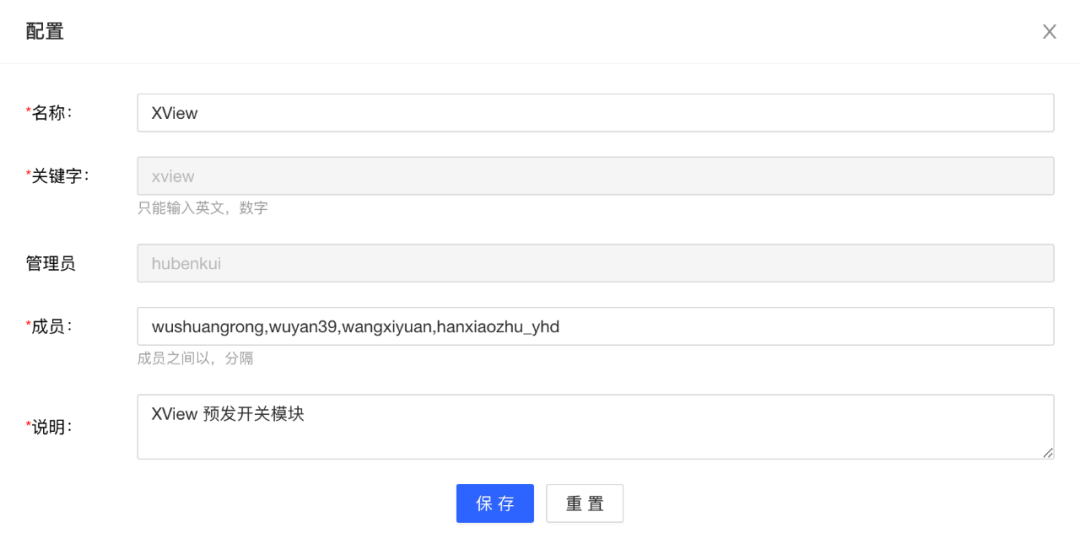Click the disabled 关键字 field showing xview
The height and width of the screenshot is (549, 1080).
pos(595,176)
